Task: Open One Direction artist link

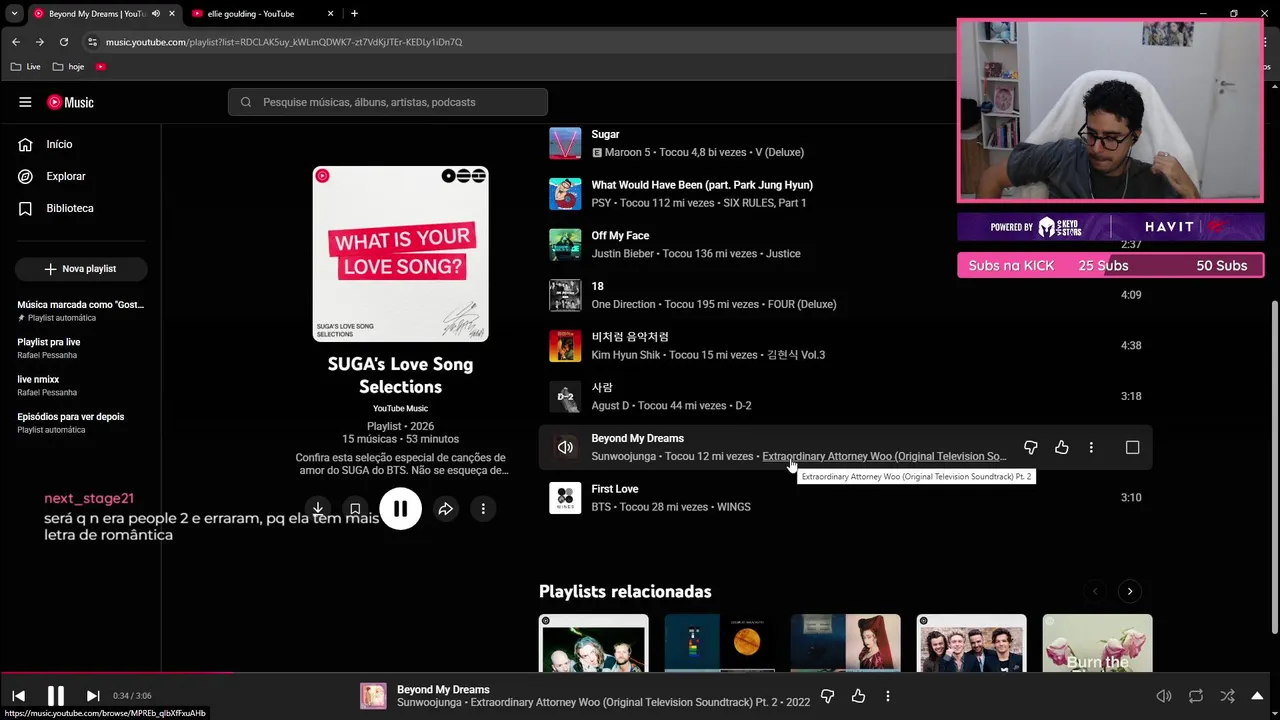Action: [623, 304]
